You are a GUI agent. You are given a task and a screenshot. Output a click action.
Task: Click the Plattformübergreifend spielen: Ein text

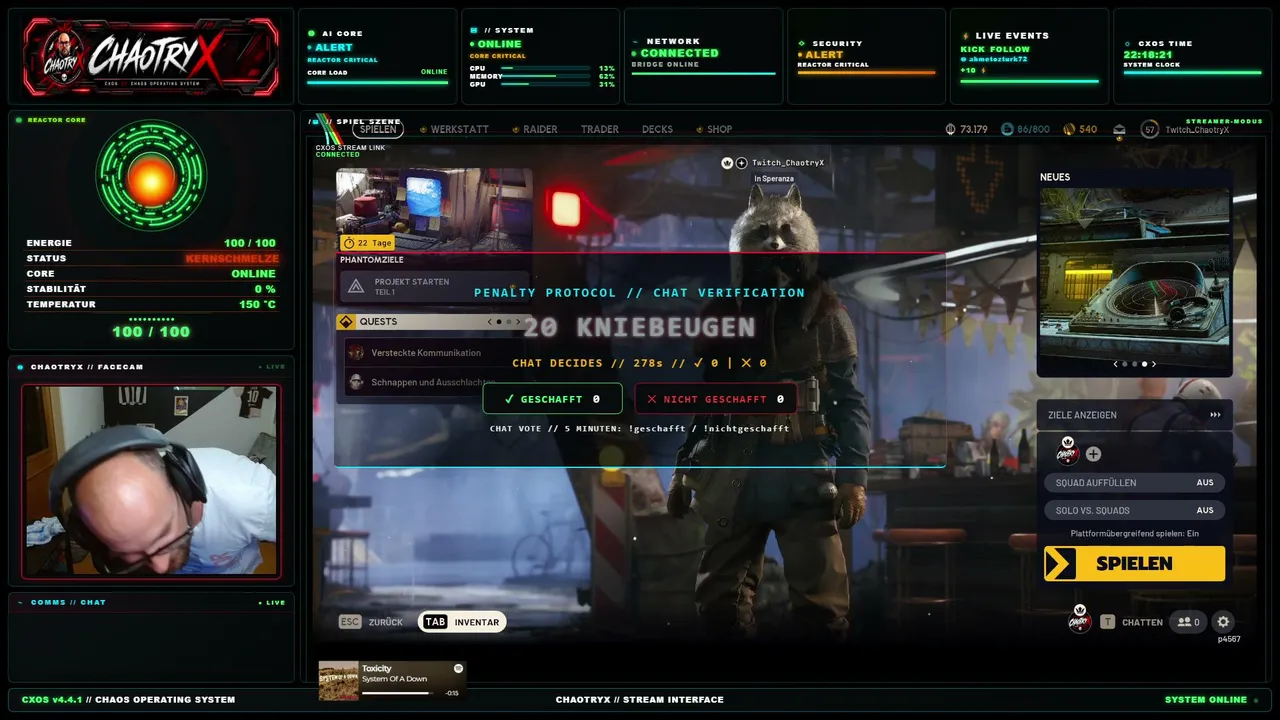pyautogui.click(x=1134, y=533)
